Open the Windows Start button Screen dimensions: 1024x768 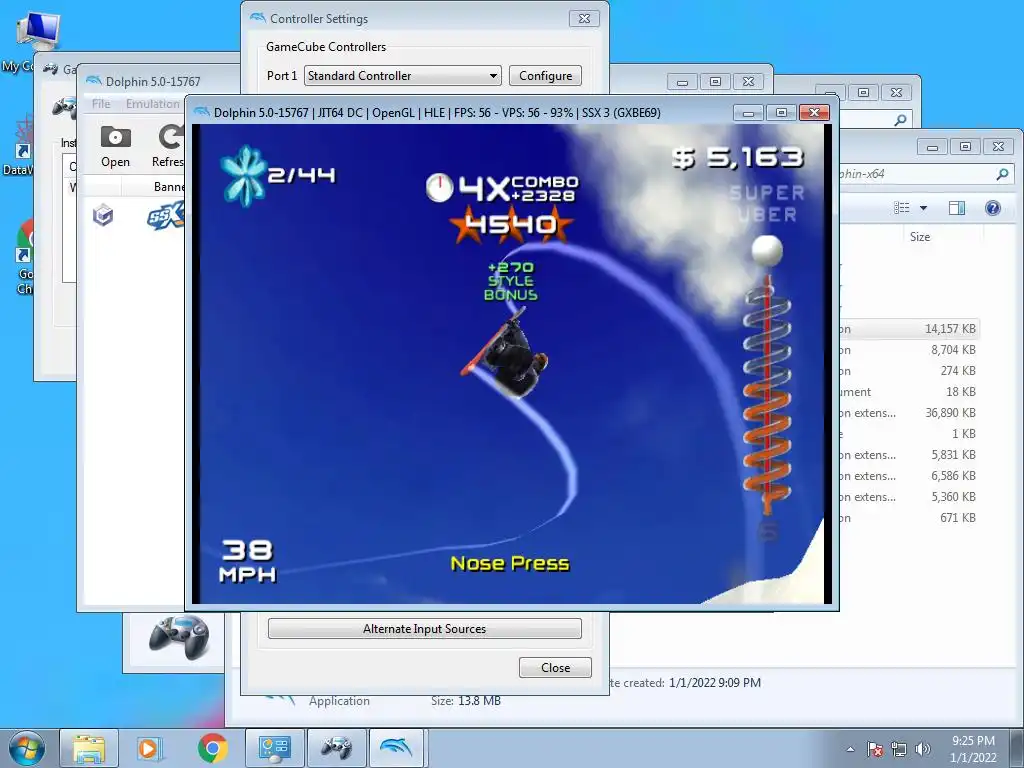tap(27, 748)
